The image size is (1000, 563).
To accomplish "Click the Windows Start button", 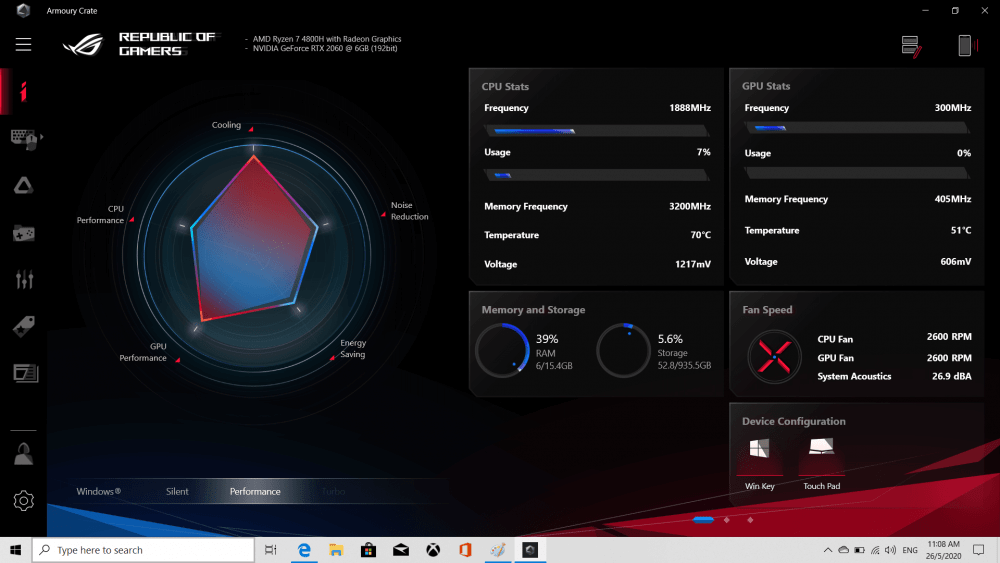I will click(16, 550).
